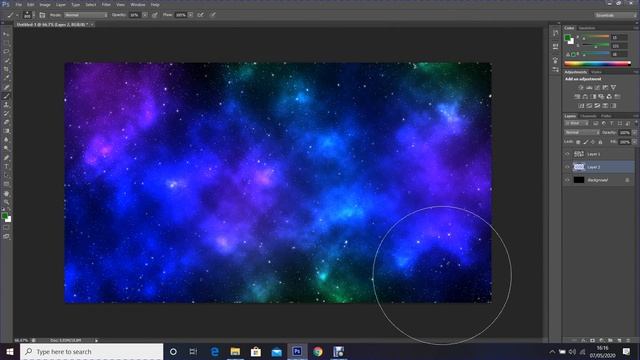The width and height of the screenshot is (640, 360).
Task: Add a Brightness/Contrast adjustment
Action: click(x=581, y=87)
